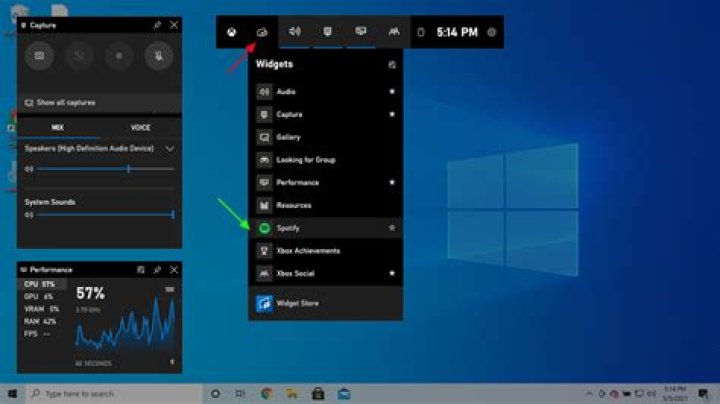Pin the Capture widget

tap(157, 25)
